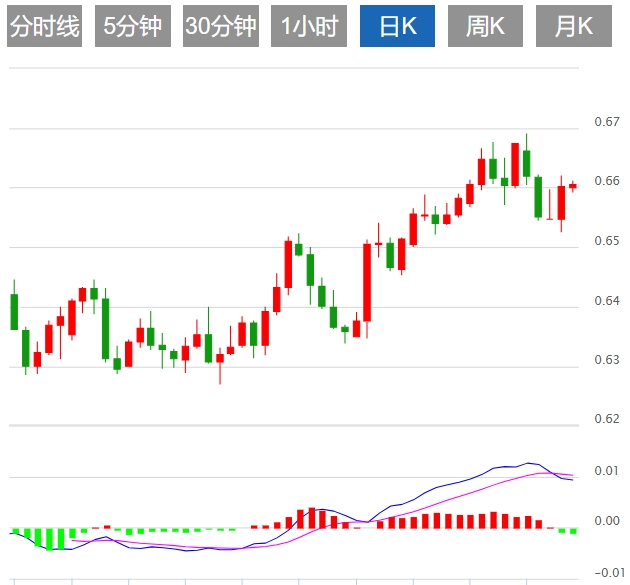This screenshot has width=630, height=585.
Task: Click the largest green MACD histogram bar
Action: click(49, 539)
